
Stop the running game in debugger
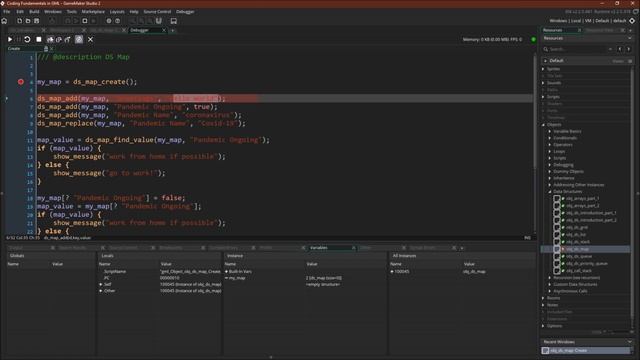39,40
